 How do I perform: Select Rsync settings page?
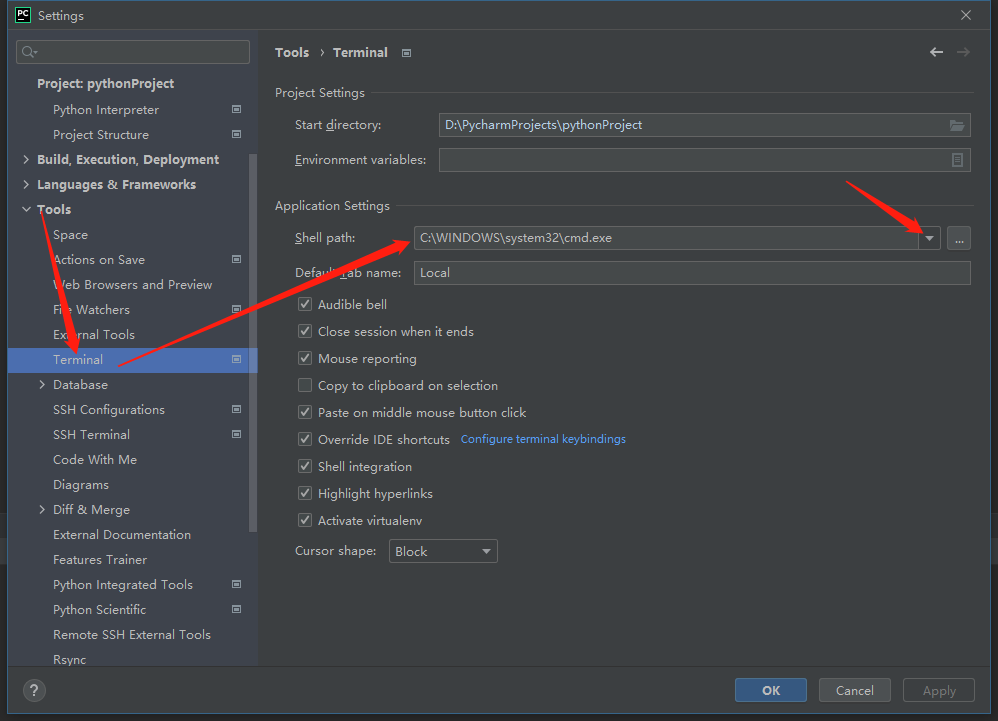click(69, 660)
